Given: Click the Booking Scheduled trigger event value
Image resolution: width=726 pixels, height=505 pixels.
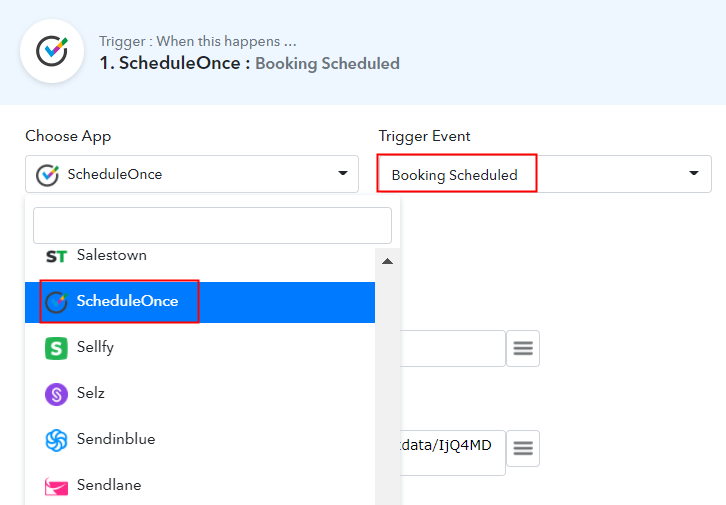Looking at the screenshot, I should 454,175.
